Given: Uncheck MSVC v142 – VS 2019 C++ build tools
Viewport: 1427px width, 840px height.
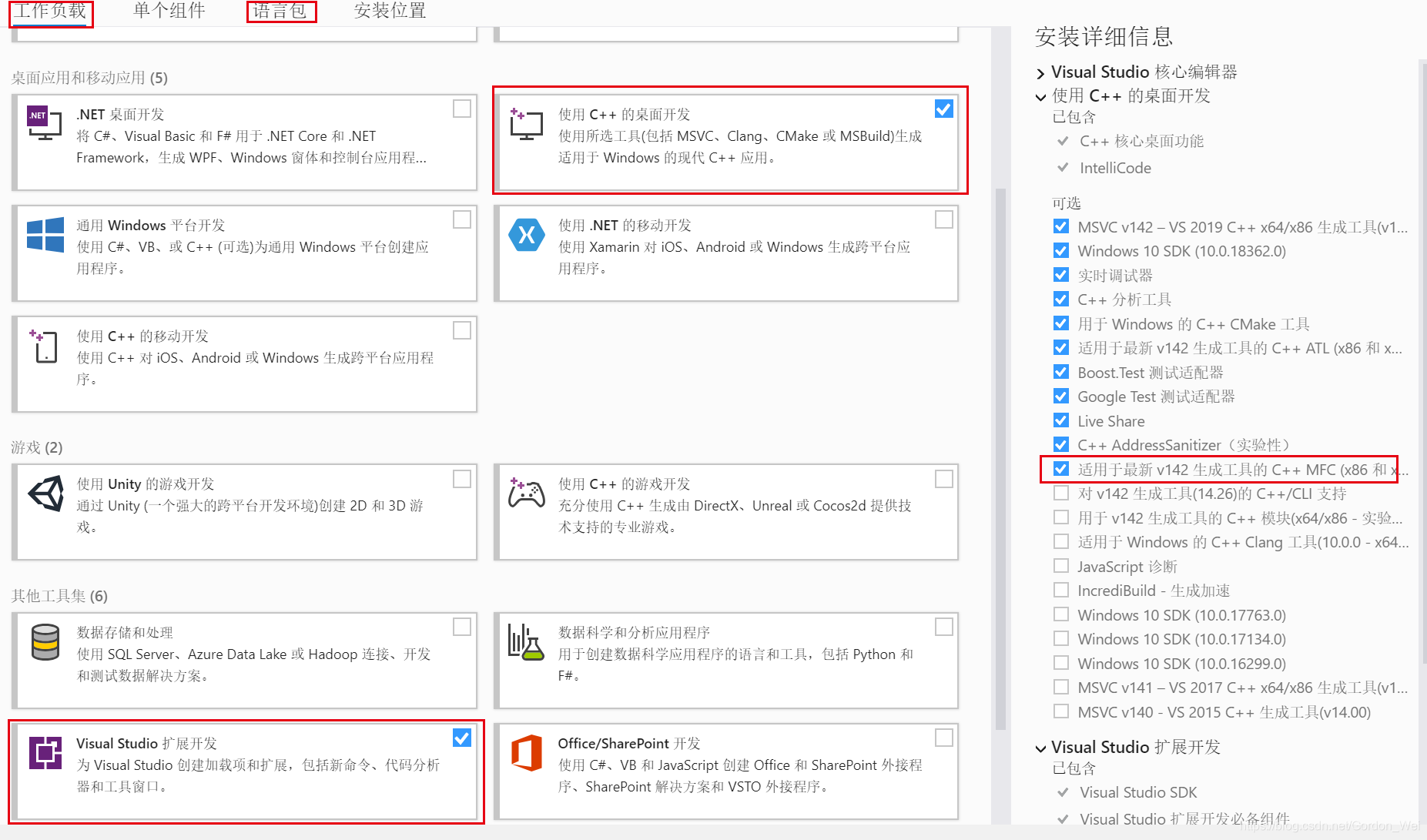Looking at the screenshot, I should (1061, 226).
